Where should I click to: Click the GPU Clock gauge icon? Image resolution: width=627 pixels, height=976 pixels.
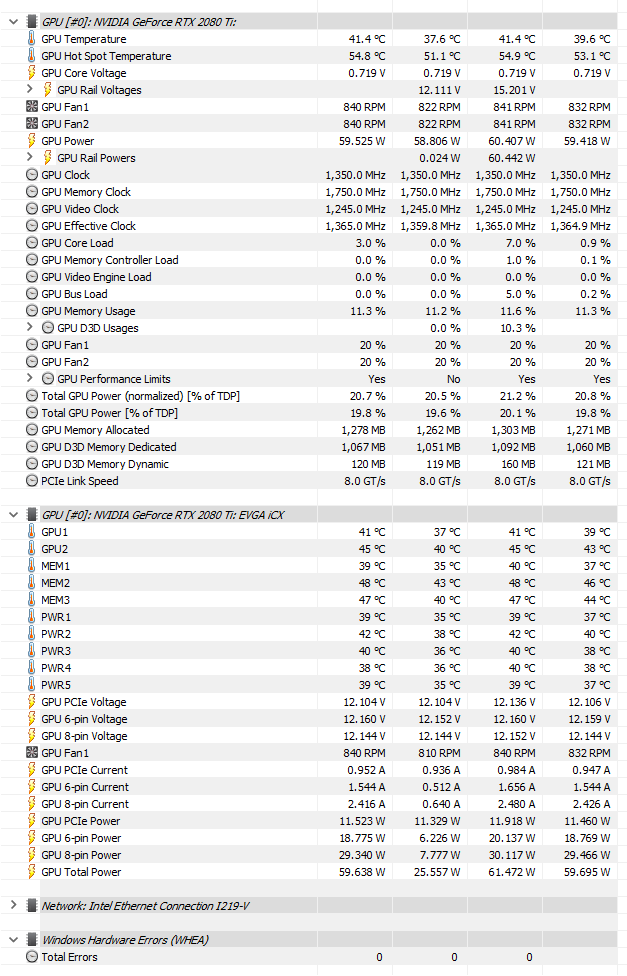32,175
